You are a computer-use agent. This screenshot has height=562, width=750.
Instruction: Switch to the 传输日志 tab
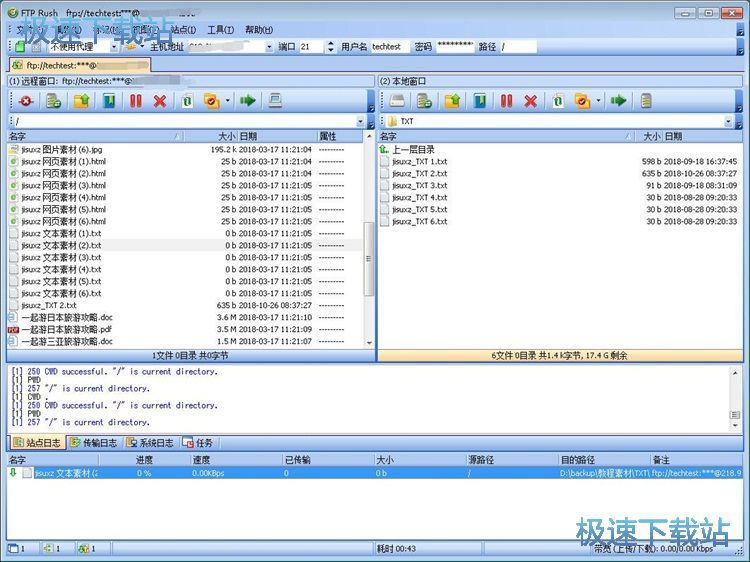tap(94, 443)
